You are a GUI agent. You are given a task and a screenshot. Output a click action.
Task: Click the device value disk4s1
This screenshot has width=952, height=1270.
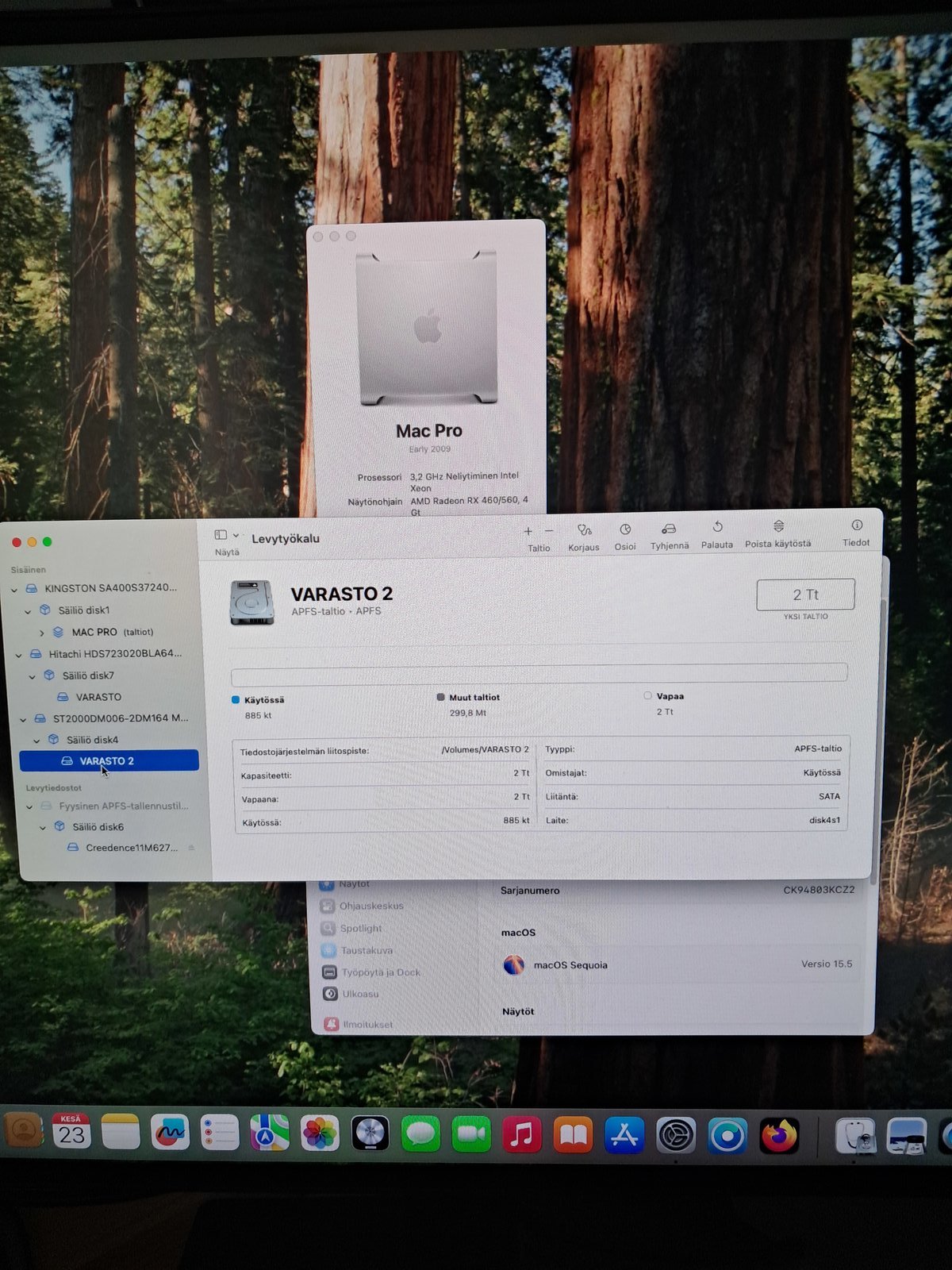click(x=824, y=820)
